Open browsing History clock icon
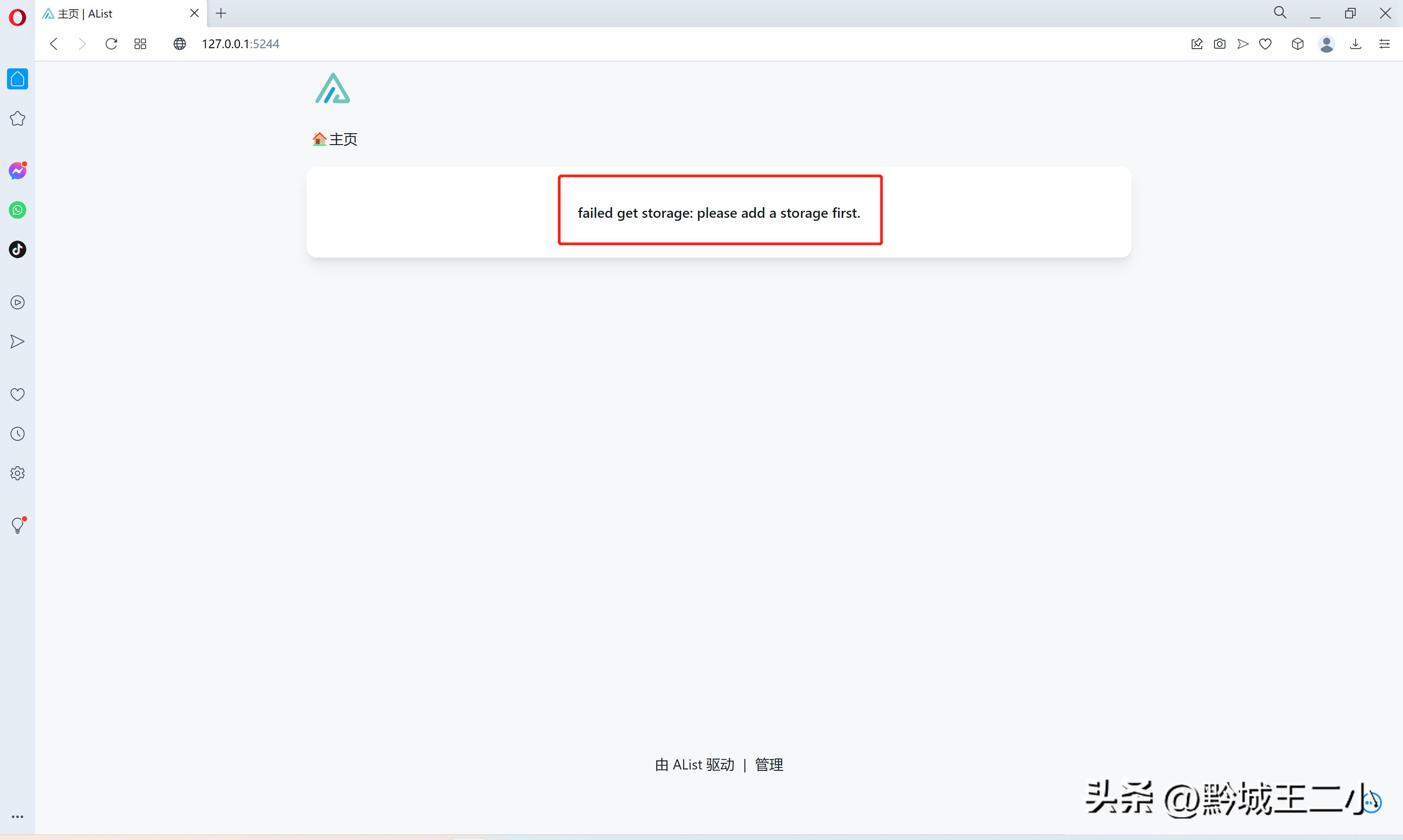 click(x=17, y=434)
